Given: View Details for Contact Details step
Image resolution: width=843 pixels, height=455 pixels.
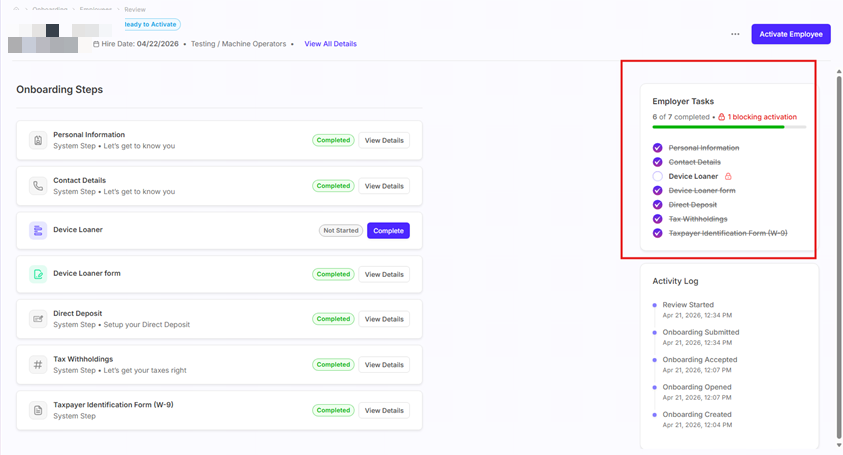Looking at the screenshot, I should [x=384, y=186].
